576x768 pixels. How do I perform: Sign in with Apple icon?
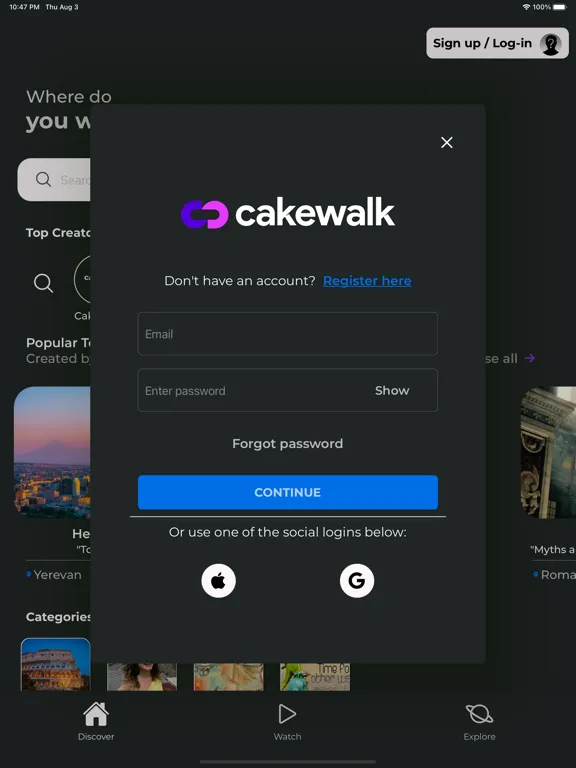click(218, 581)
